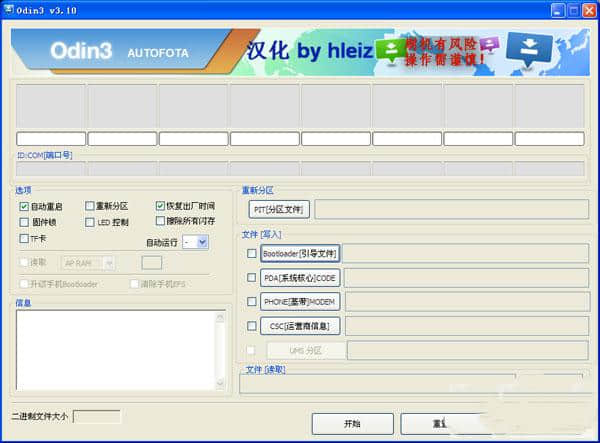Tick the checkbox beside the Bootloader button
The height and width of the screenshot is (443, 600).
point(251,254)
